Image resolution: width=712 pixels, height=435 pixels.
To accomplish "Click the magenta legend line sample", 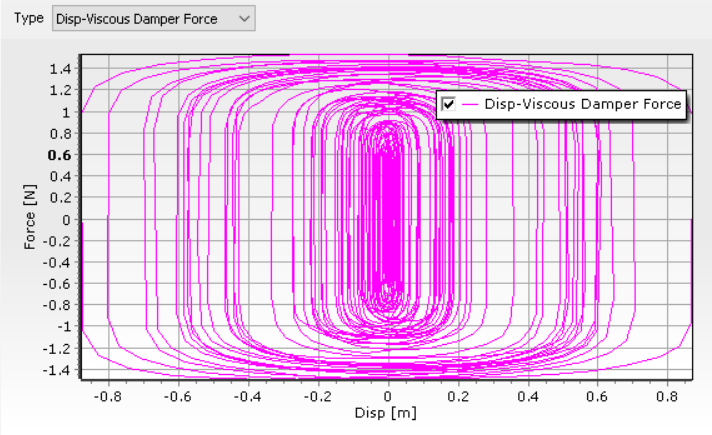I will [x=470, y=104].
